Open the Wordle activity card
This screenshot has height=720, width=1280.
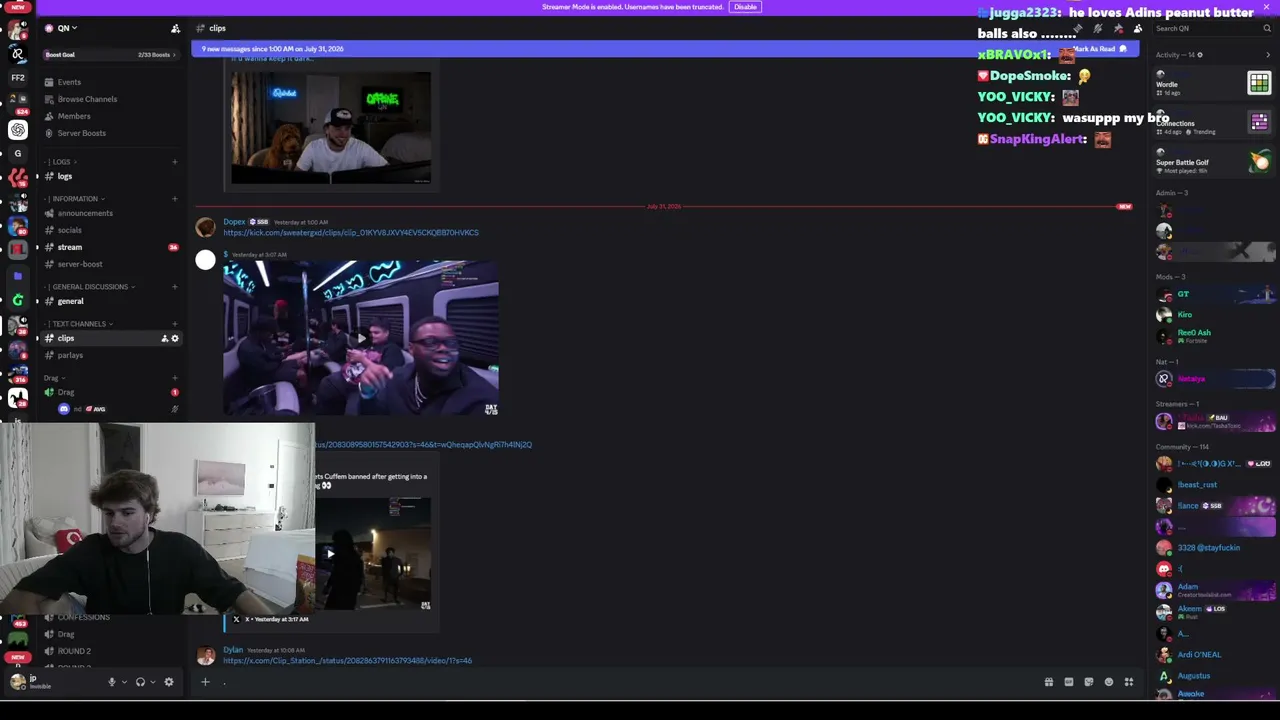click(1215, 85)
